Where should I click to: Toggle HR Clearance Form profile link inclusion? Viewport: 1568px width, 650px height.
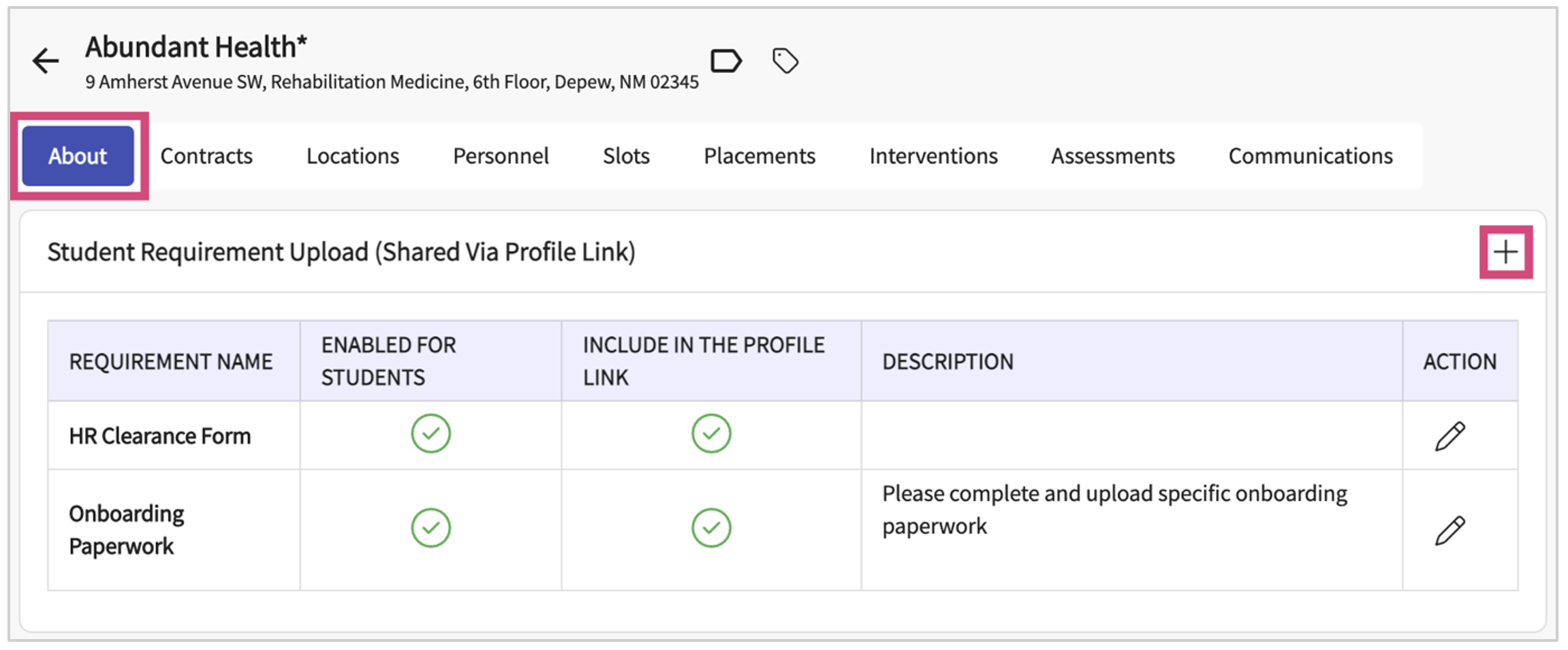coord(711,434)
